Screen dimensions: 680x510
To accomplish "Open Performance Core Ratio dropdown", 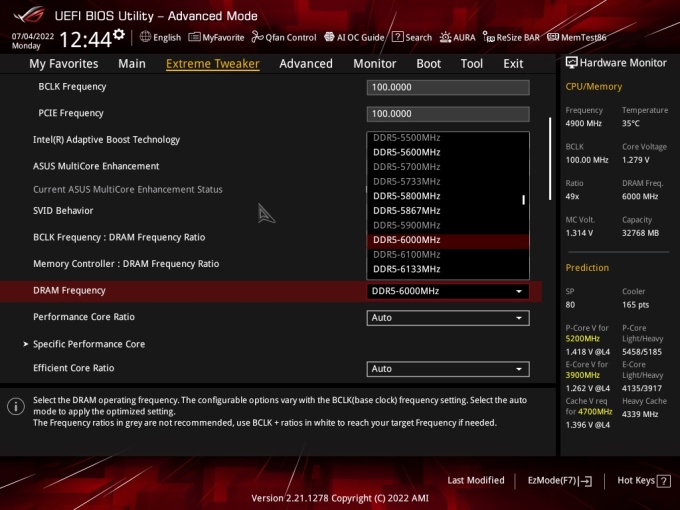I will tap(448, 317).
